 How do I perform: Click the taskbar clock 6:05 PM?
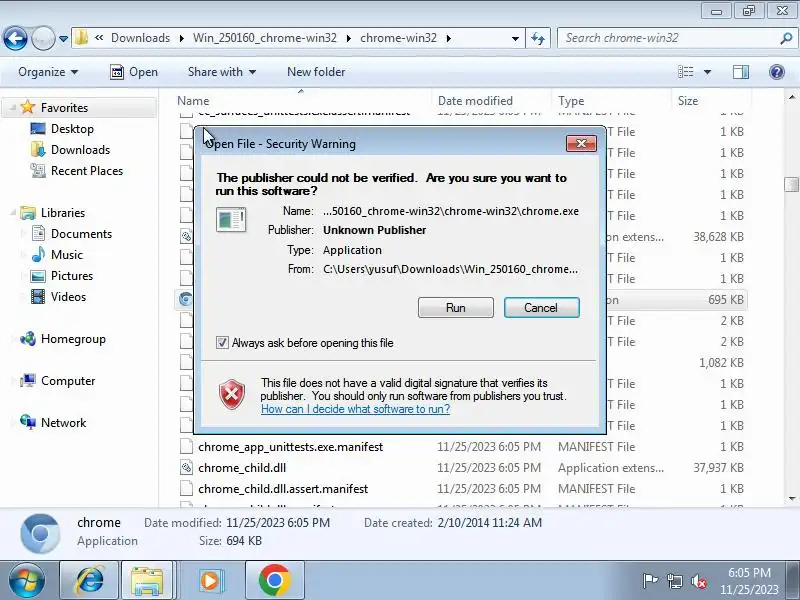point(749,573)
